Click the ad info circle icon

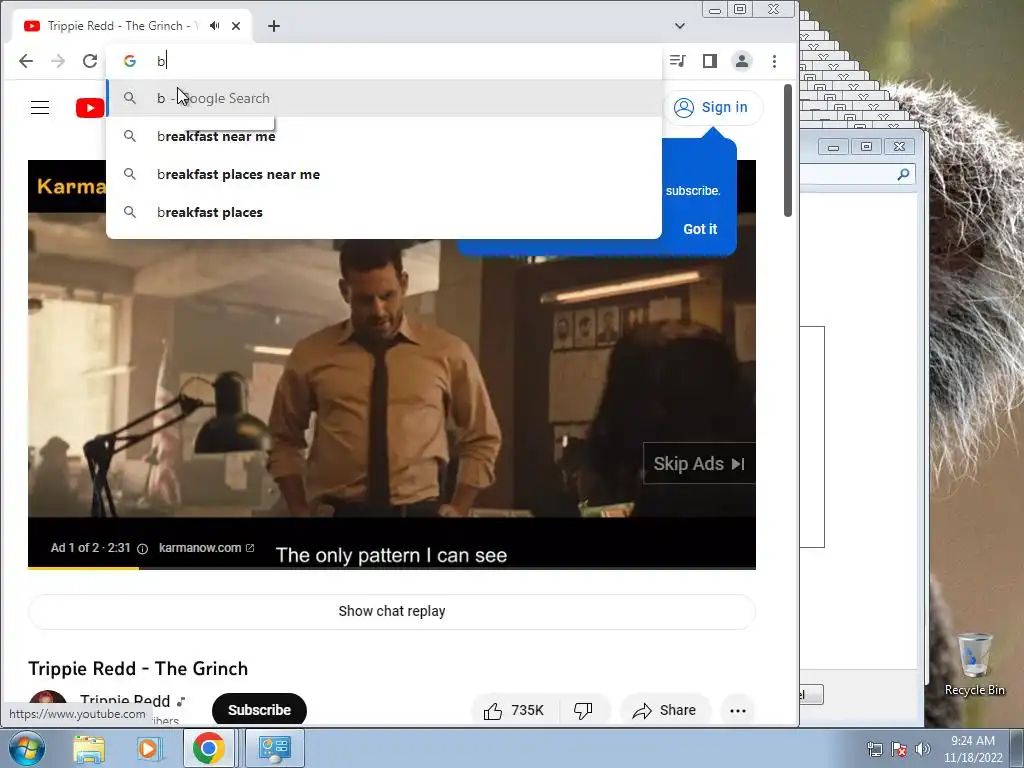pos(142,549)
